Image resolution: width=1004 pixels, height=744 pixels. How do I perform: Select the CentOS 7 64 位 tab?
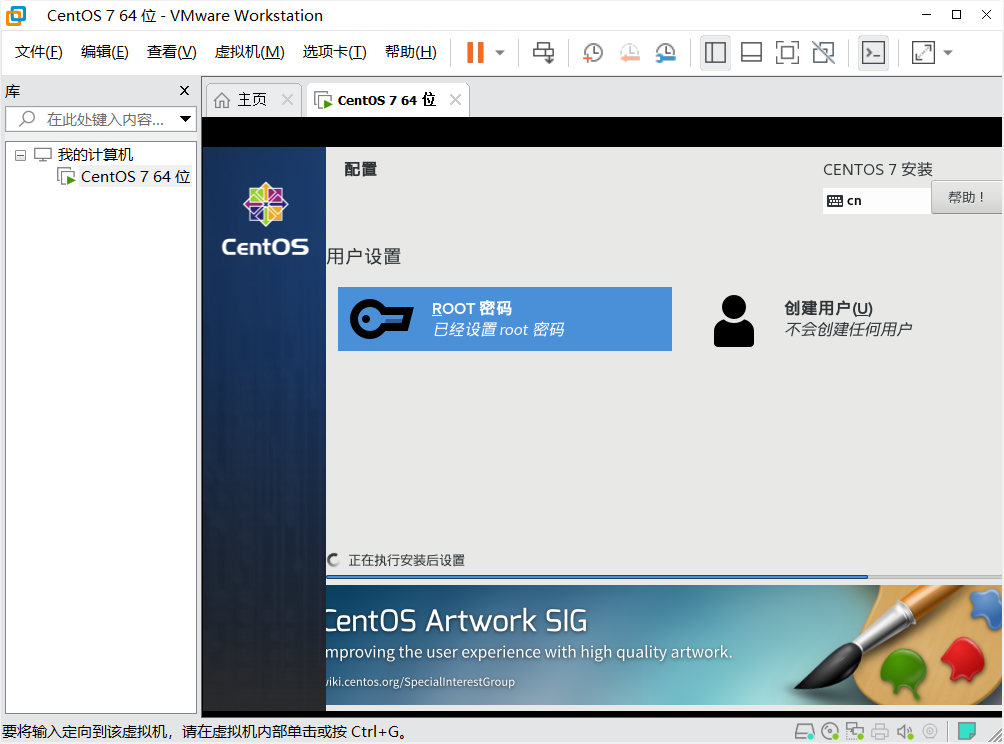pyautogui.click(x=386, y=100)
